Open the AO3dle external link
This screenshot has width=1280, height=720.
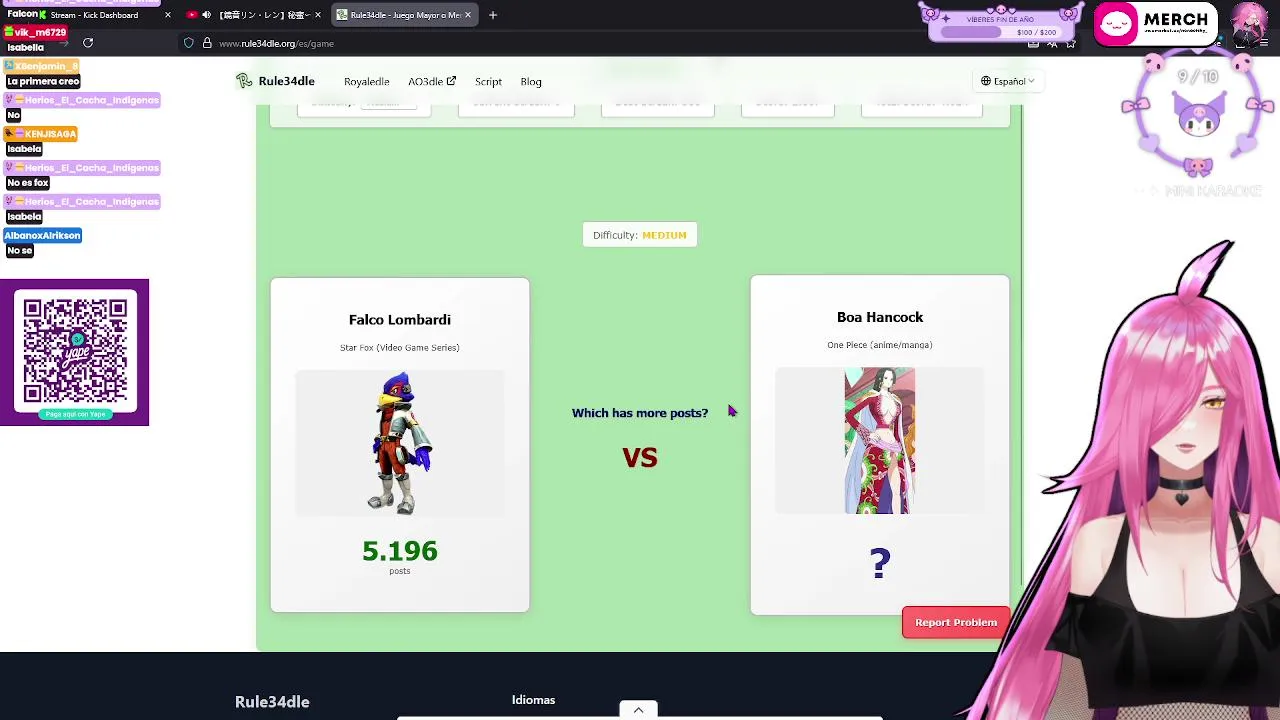tap(432, 81)
